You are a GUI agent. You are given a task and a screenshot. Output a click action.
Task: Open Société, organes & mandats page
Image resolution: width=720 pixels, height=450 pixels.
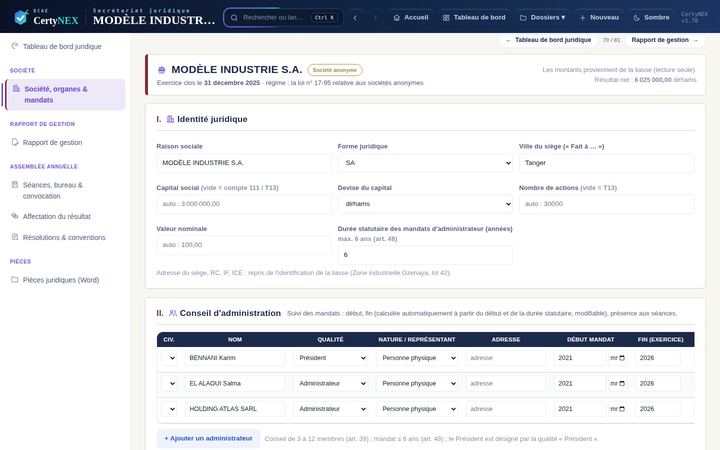coord(65,95)
